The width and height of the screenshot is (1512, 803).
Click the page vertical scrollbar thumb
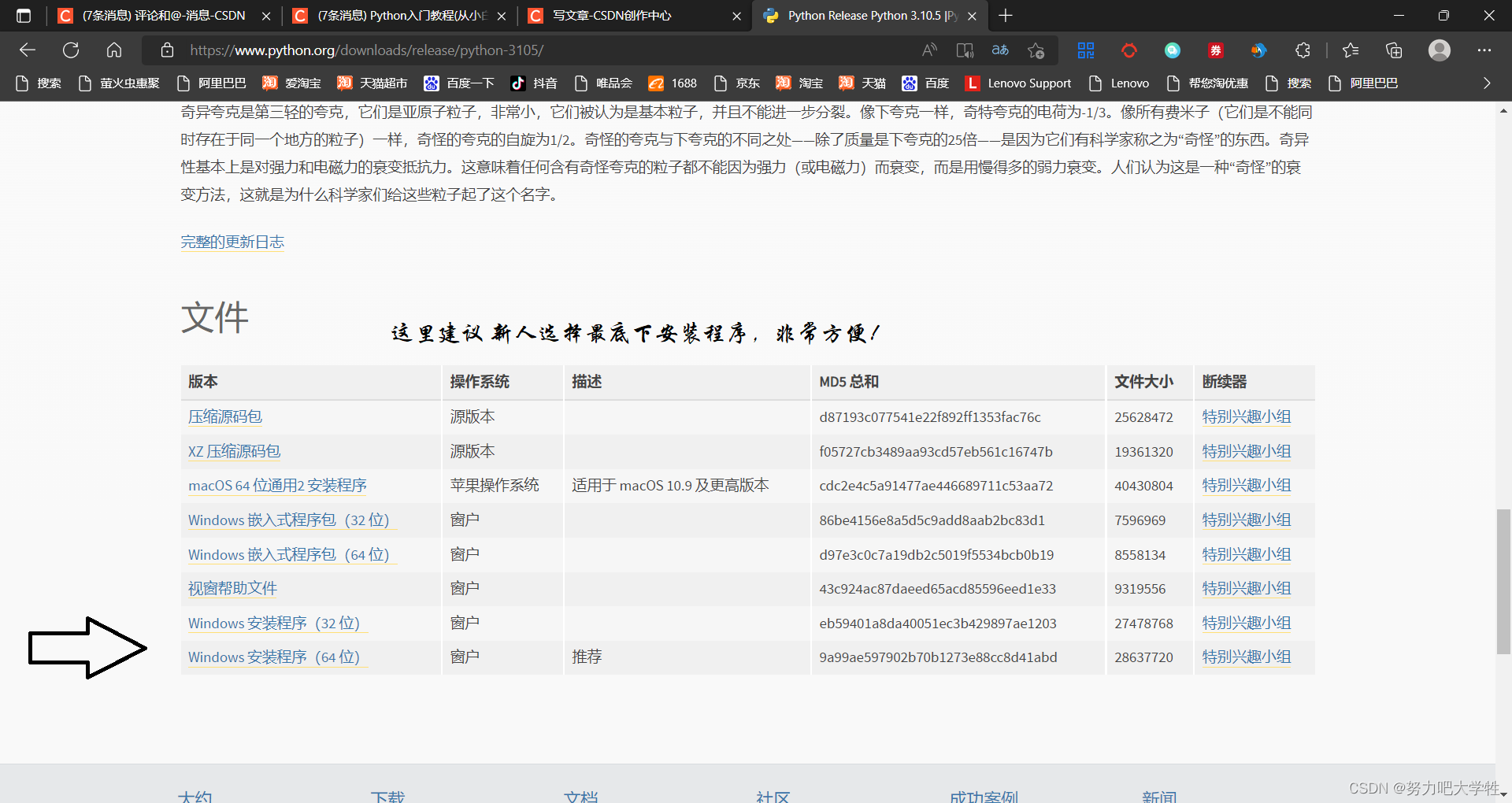pyautogui.click(x=1503, y=582)
